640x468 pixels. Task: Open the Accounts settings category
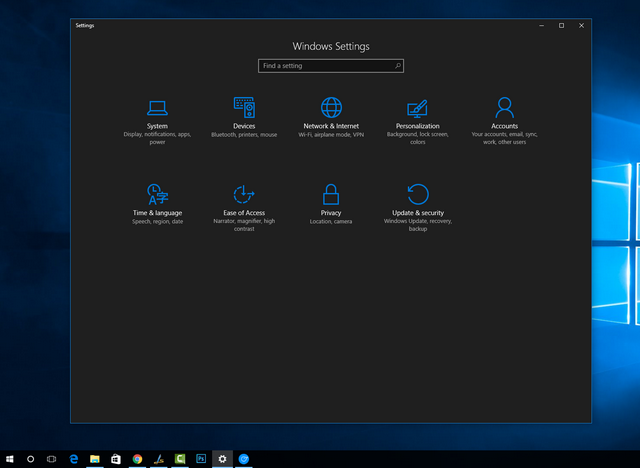coord(504,121)
